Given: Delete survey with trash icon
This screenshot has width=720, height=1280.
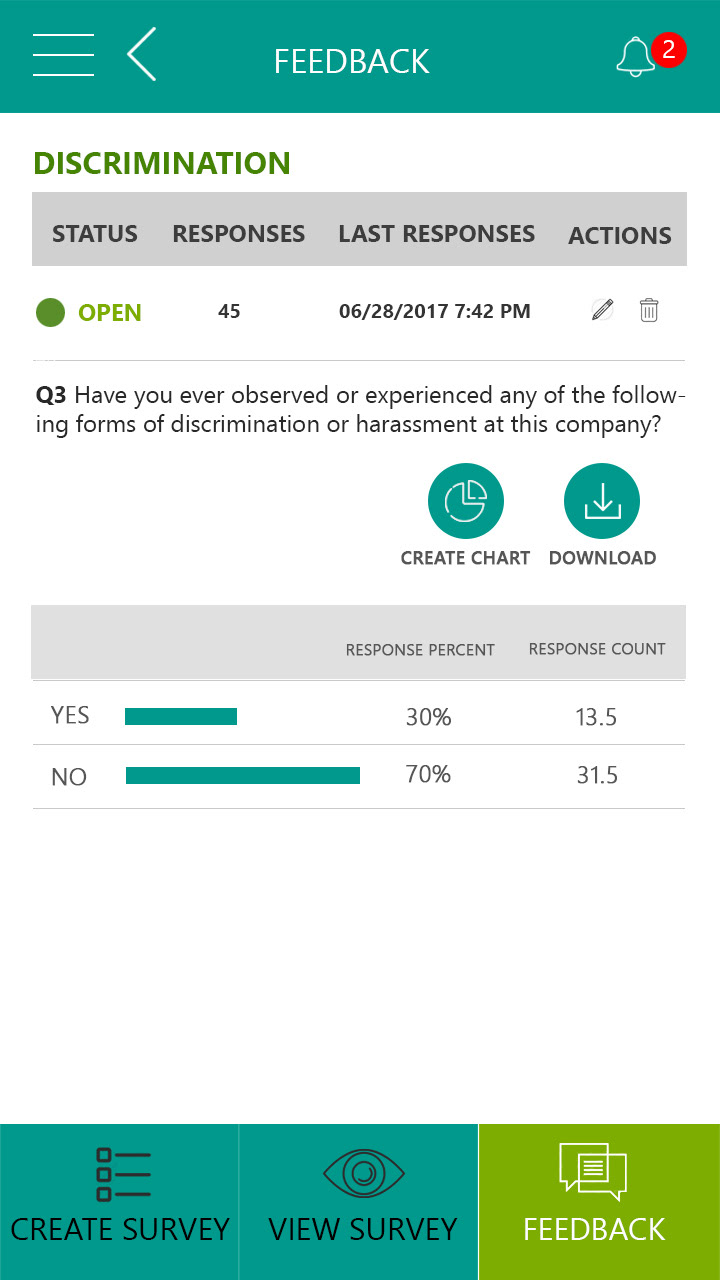Looking at the screenshot, I should (649, 310).
